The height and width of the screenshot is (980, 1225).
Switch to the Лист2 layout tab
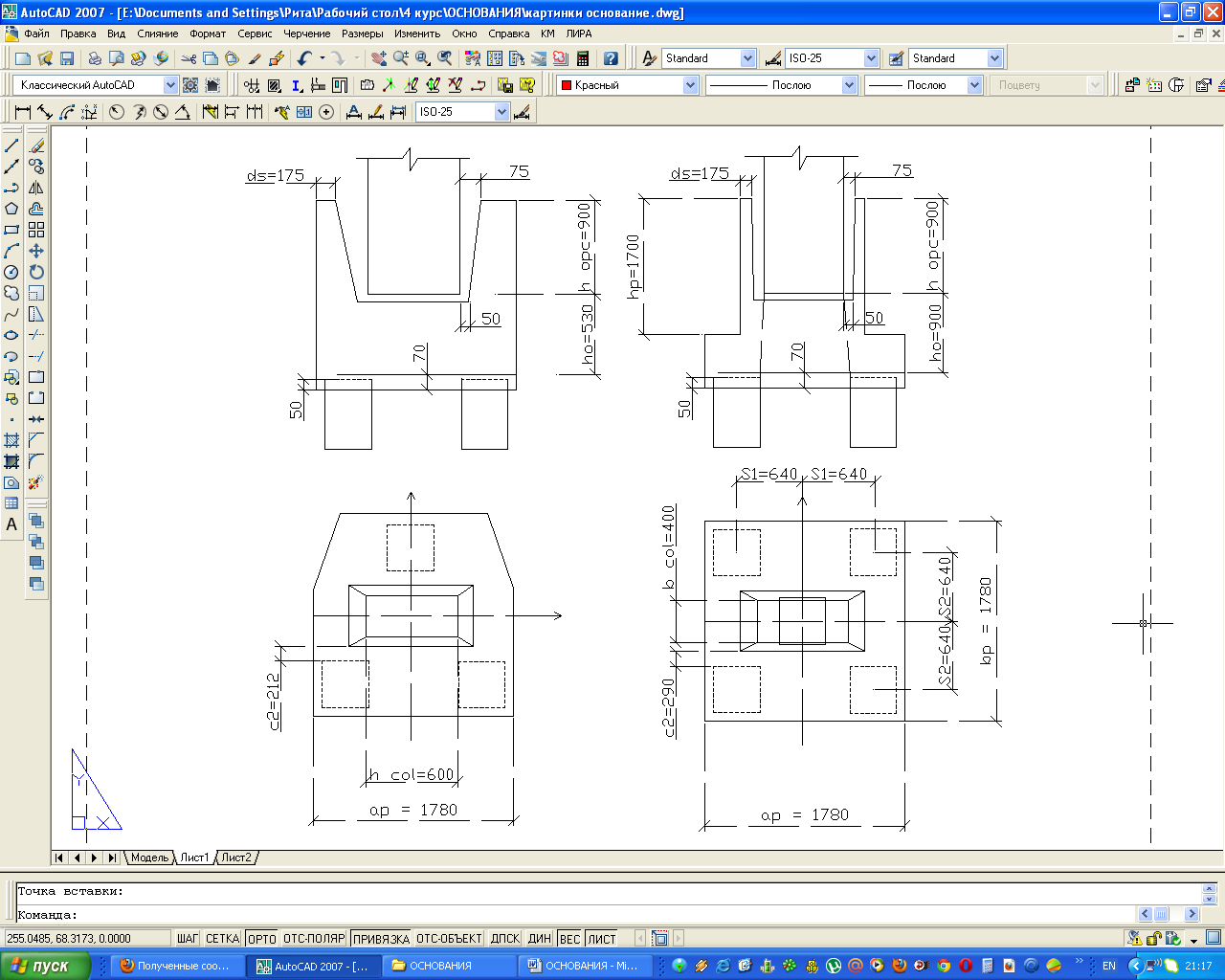tap(235, 857)
